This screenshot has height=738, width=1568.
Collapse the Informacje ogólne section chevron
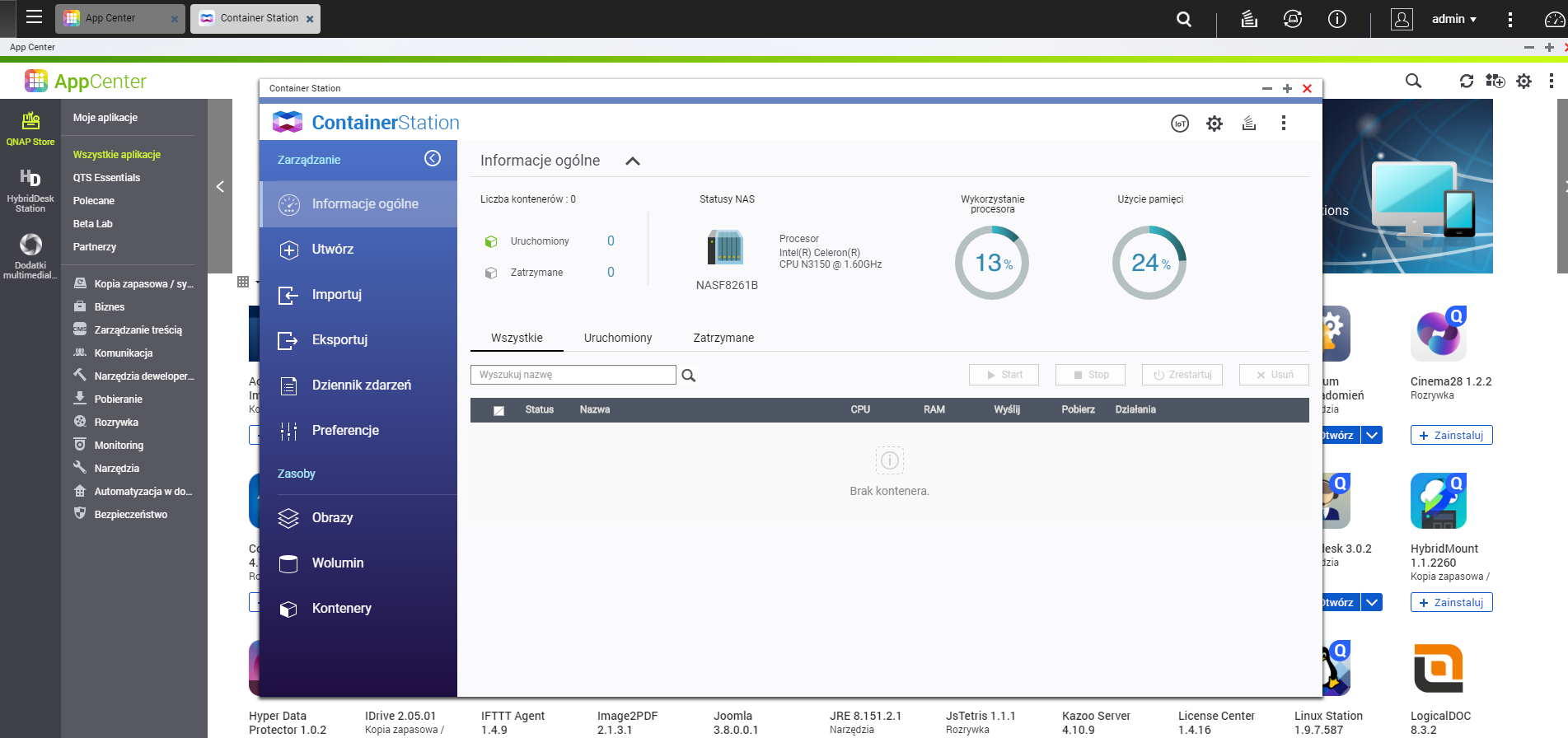(x=633, y=161)
